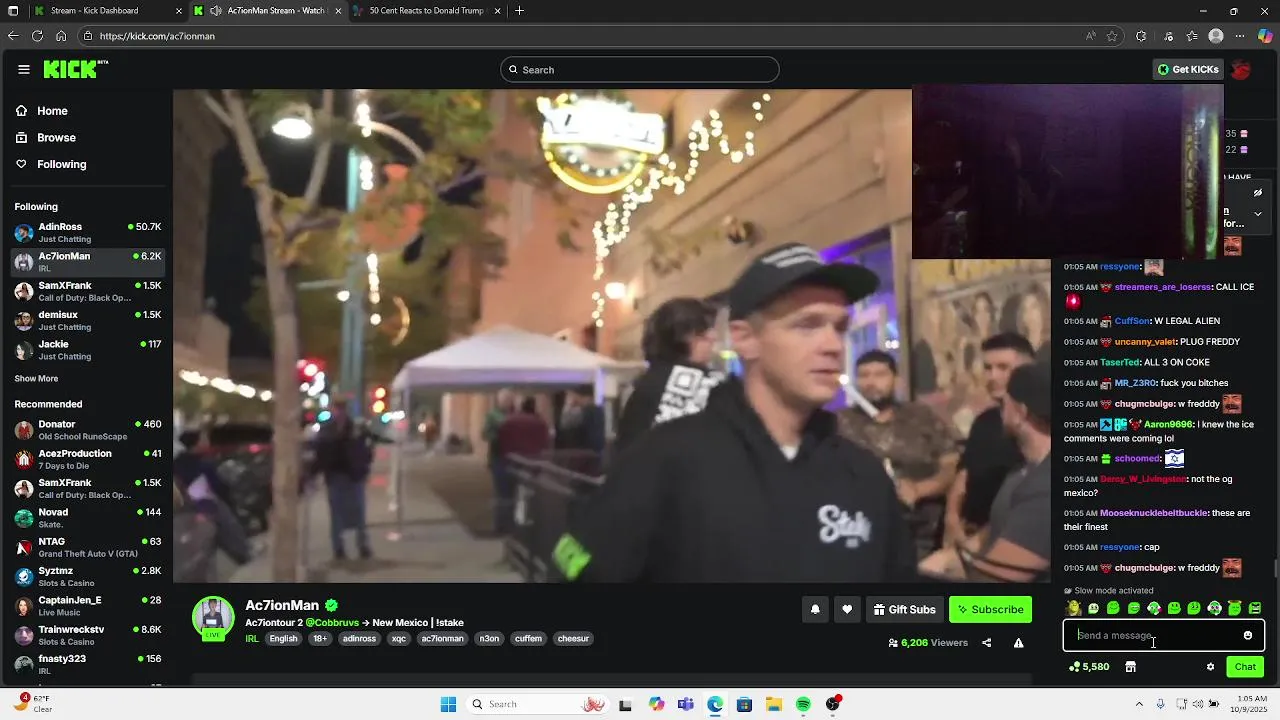The height and width of the screenshot is (720, 1280).
Task: Open the channel points shop icon
Action: click(x=1130, y=667)
